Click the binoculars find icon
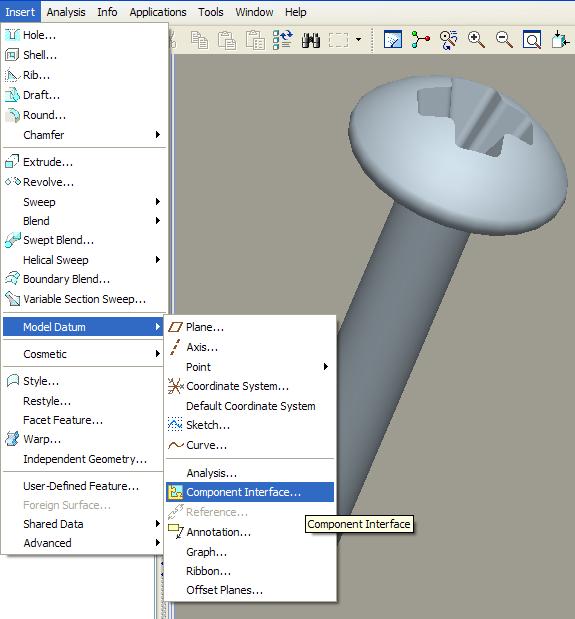Viewport: 575px width, 619px height. point(311,40)
